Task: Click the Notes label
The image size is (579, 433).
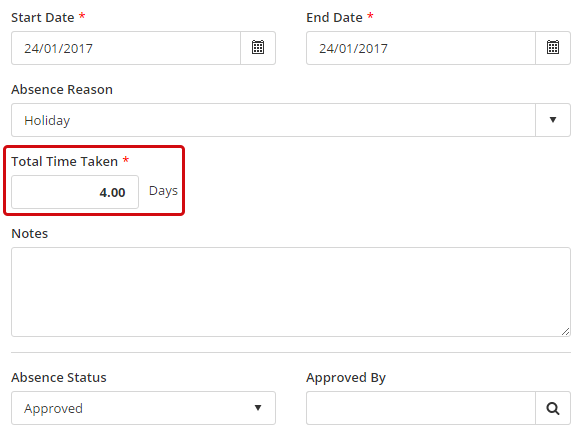Action: click(x=30, y=233)
